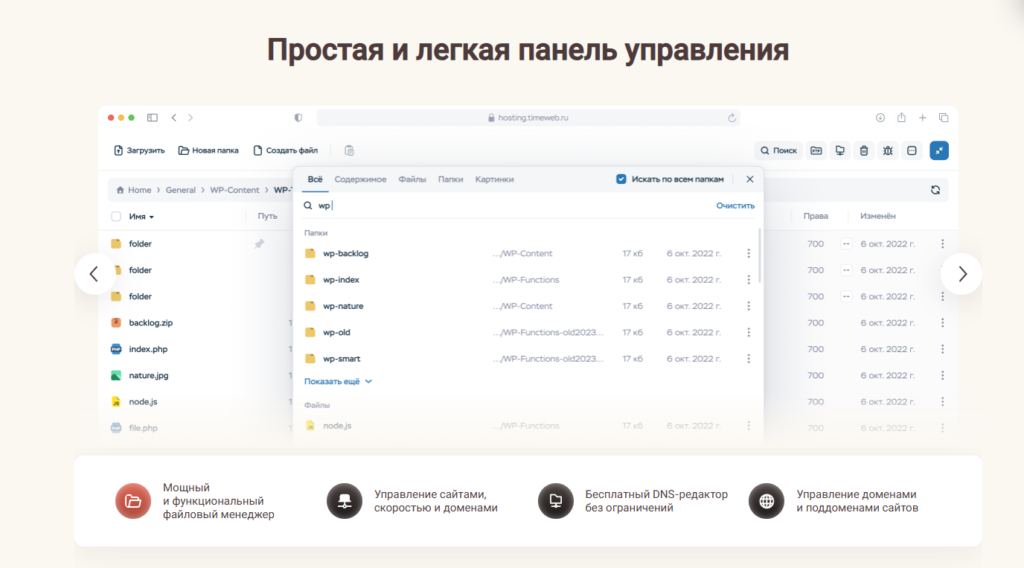Image resolution: width=1024 pixels, height=568 pixels.
Task: Click the DNS-редактор feature icon
Action: [x=556, y=501]
